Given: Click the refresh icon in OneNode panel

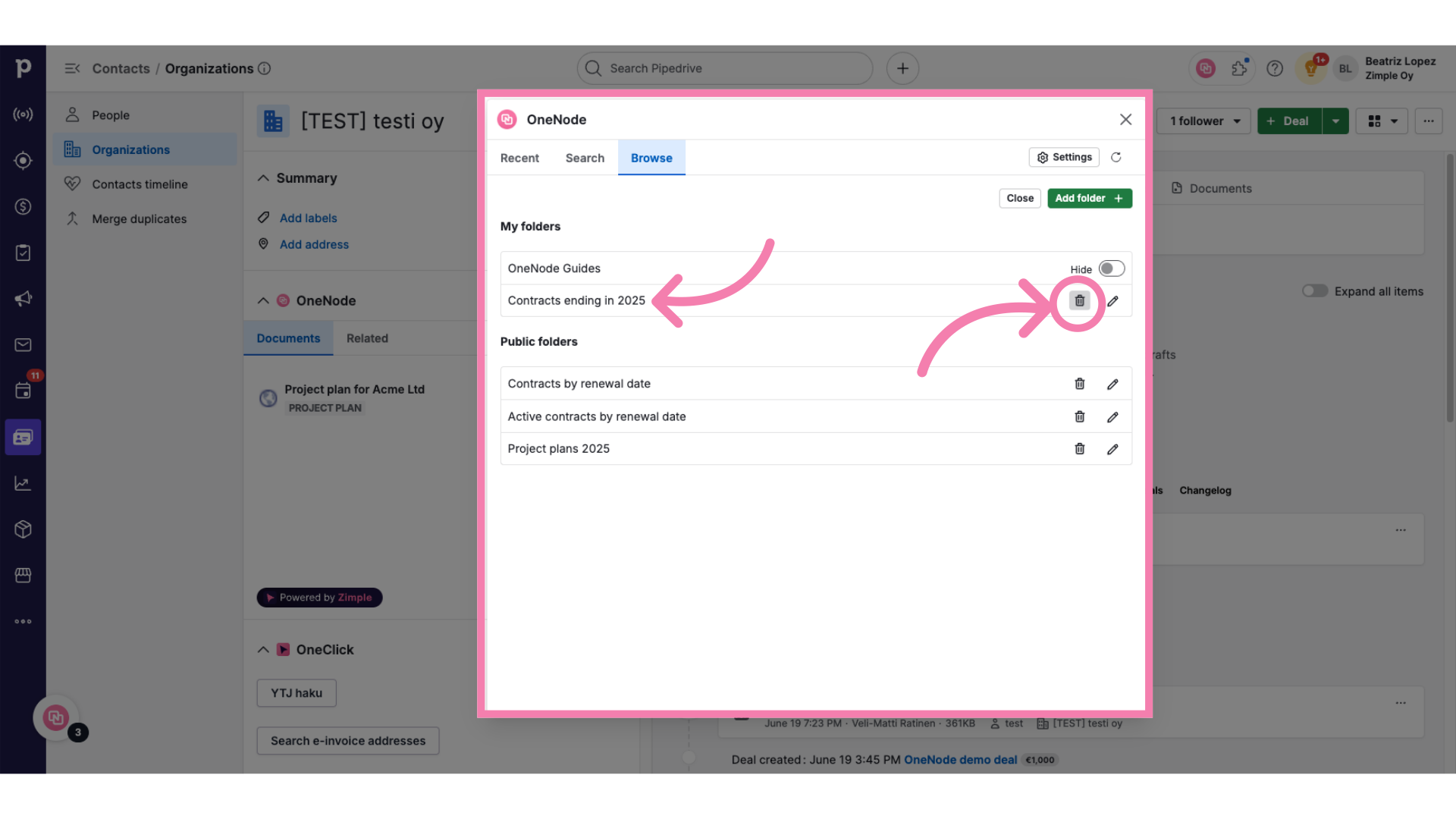Looking at the screenshot, I should point(1116,158).
